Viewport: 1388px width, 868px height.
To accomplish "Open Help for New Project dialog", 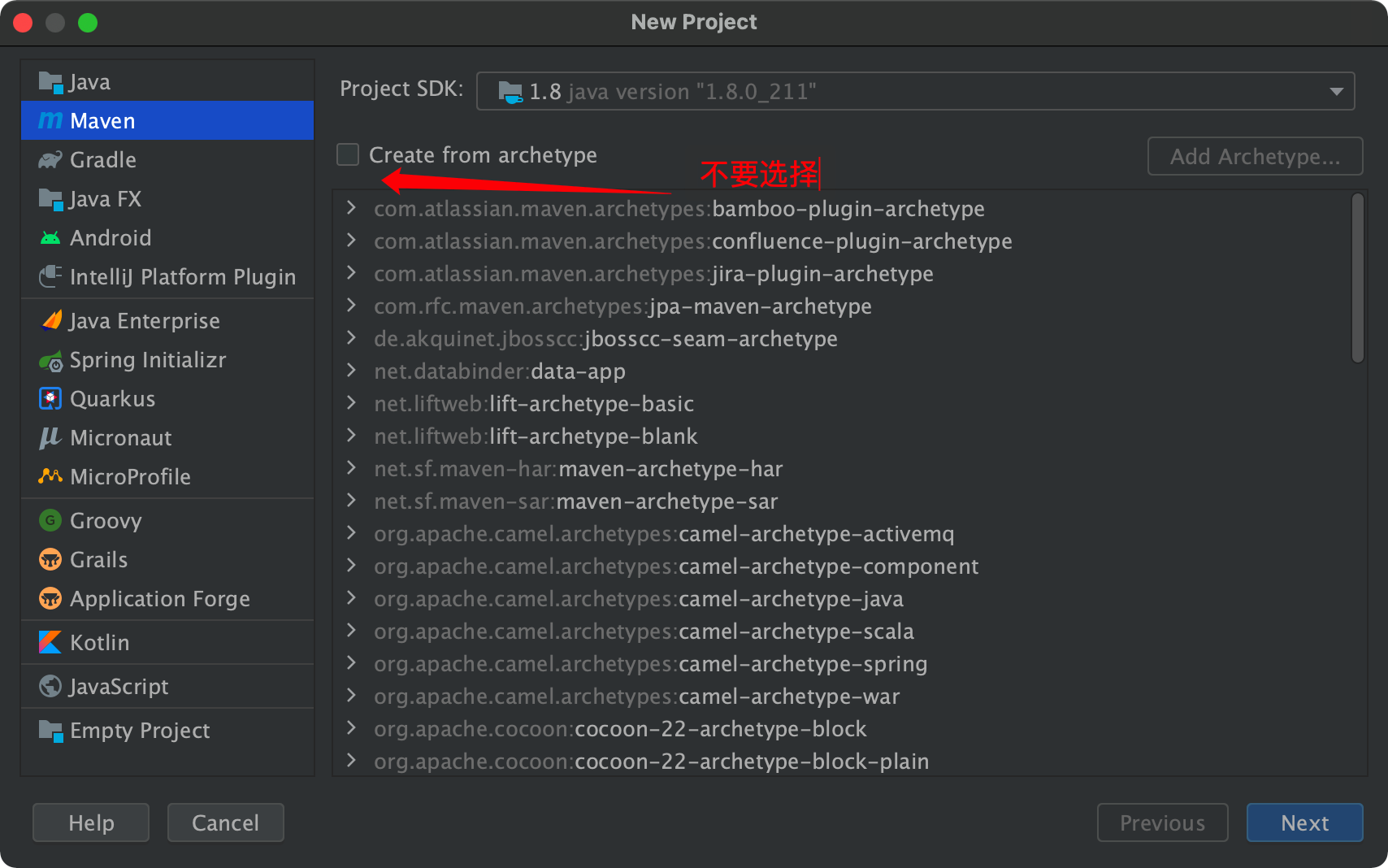I will tap(91, 822).
